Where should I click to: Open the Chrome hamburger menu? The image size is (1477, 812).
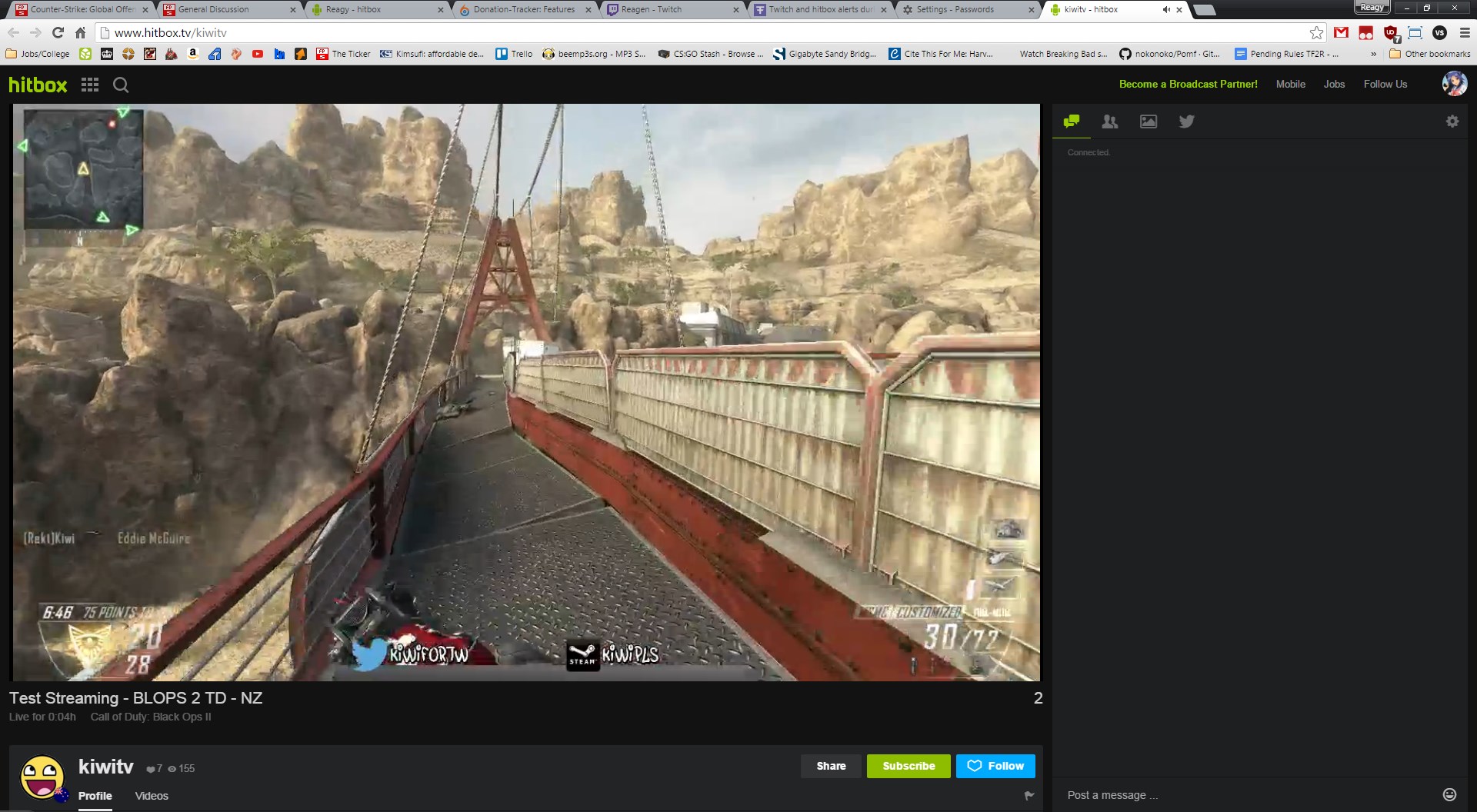(x=1464, y=32)
